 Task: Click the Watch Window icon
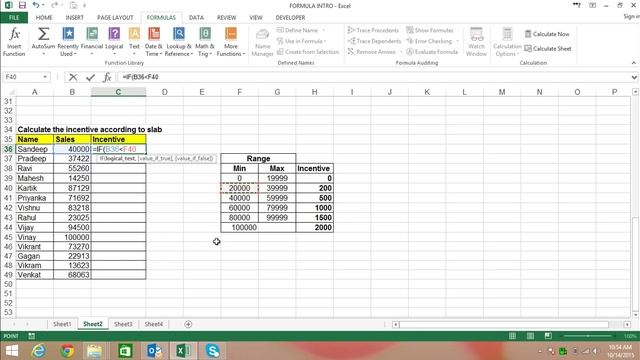tap(476, 34)
